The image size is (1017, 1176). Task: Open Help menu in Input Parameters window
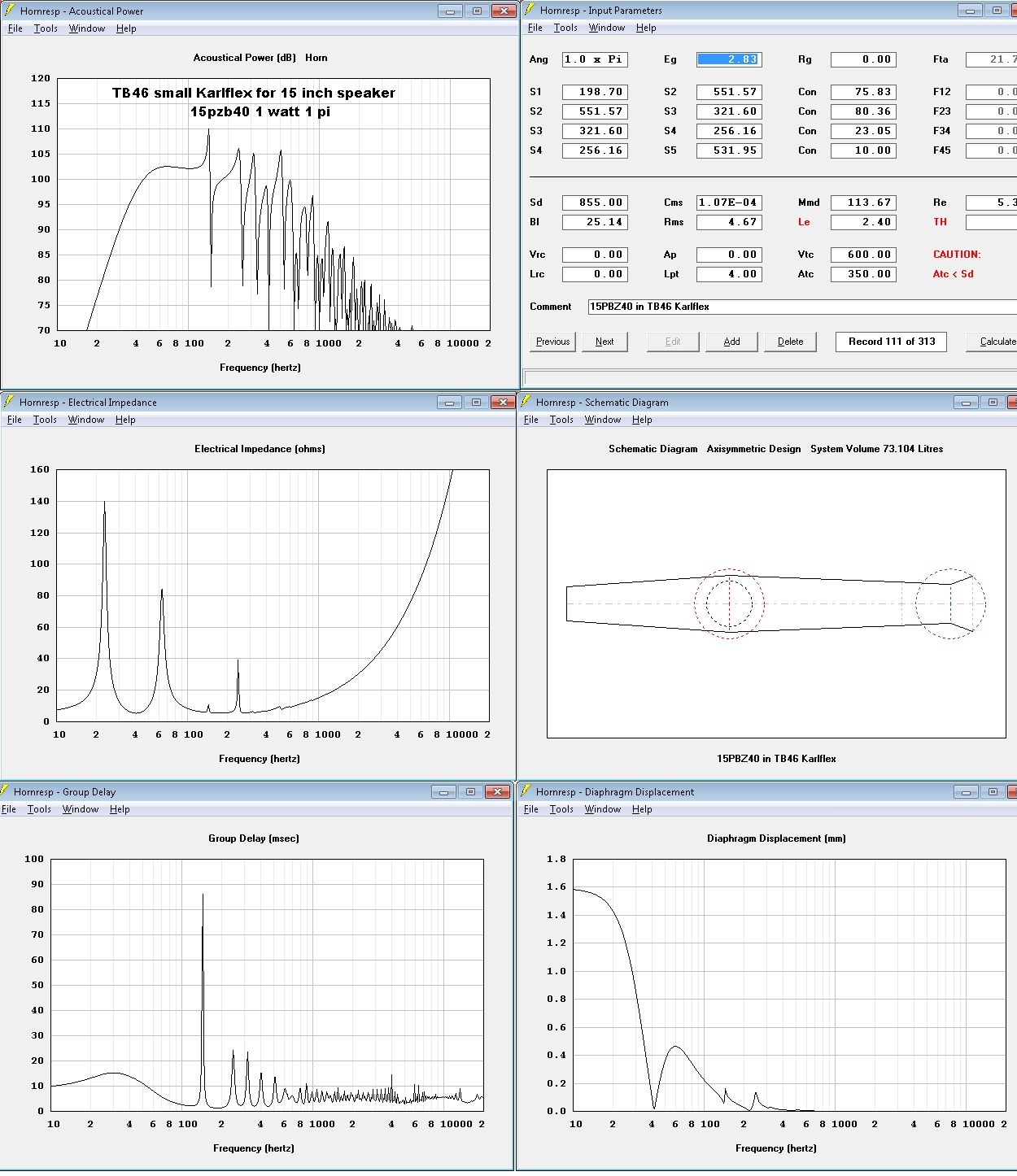click(x=646, y=28)
